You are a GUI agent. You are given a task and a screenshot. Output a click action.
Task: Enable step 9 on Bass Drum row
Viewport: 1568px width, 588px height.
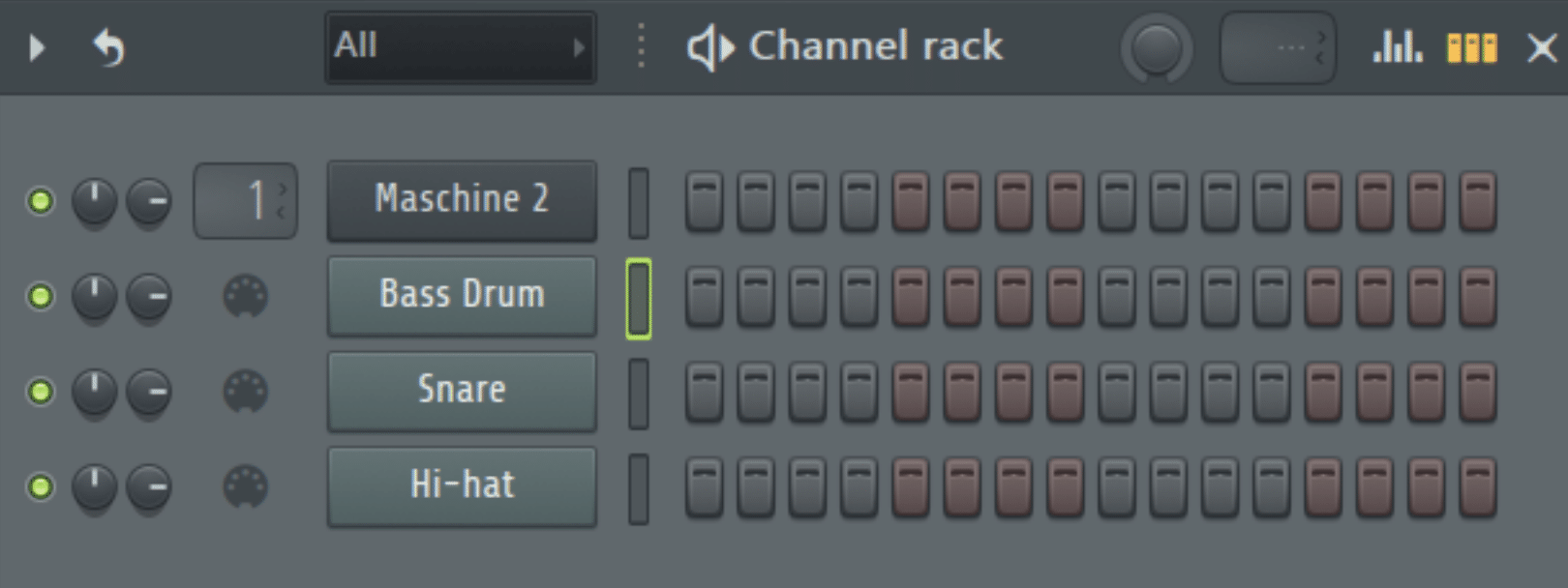[1117, 296]
